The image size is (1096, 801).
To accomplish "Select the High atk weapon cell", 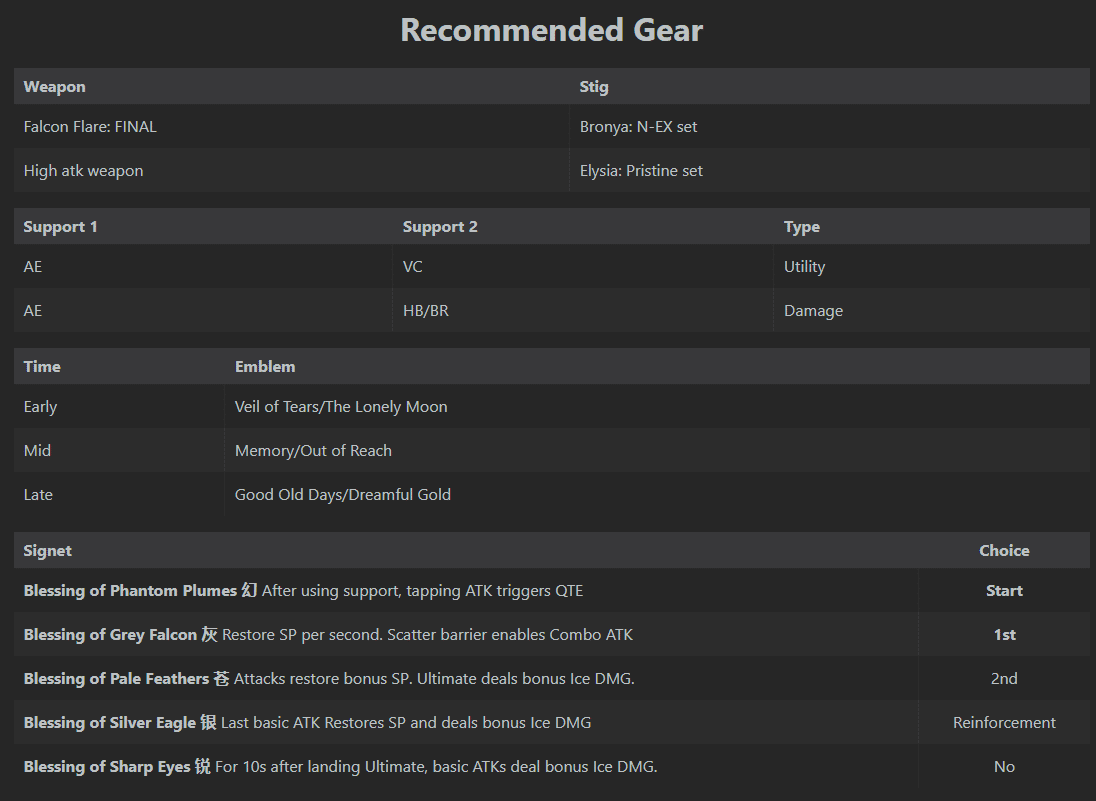I will (x=83, y=171).
